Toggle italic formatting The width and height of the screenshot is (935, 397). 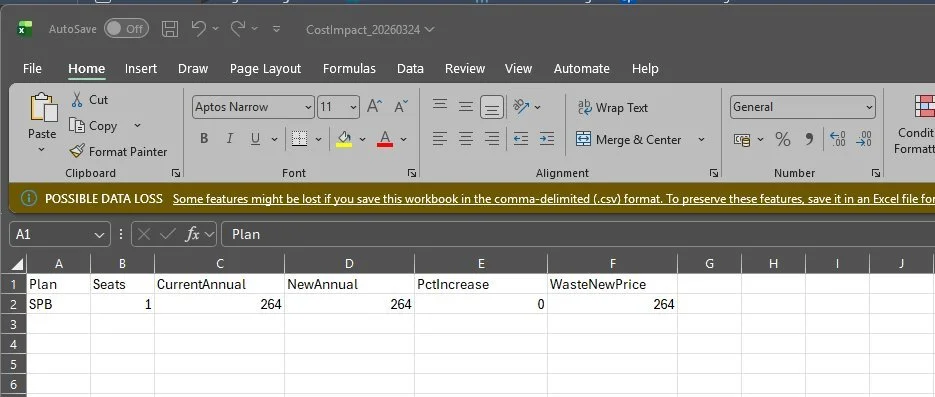tap(230, 139)
